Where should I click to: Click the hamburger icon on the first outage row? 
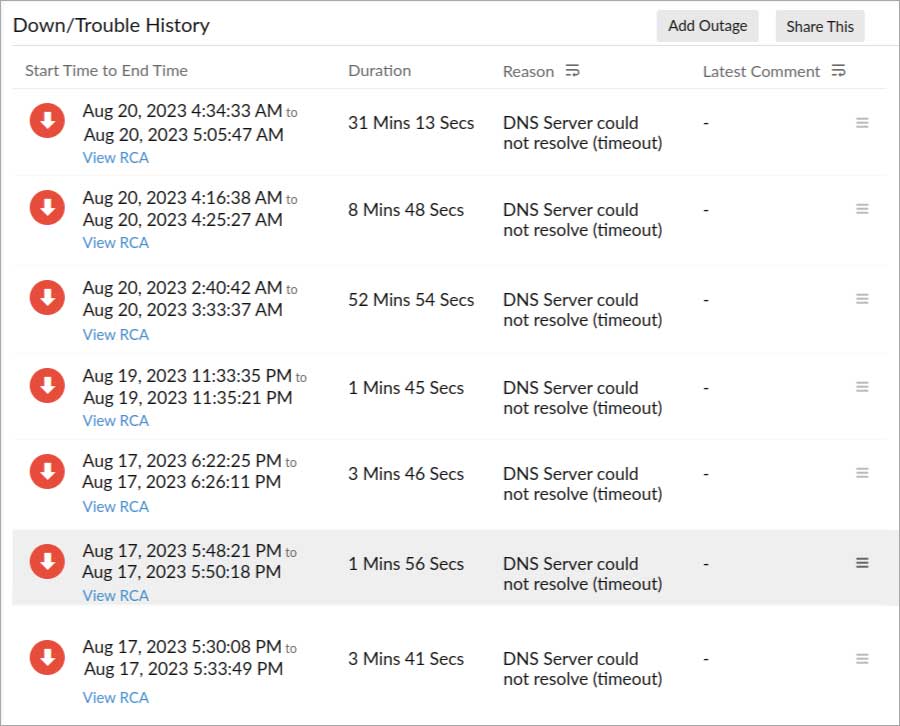tap(862, 122)
